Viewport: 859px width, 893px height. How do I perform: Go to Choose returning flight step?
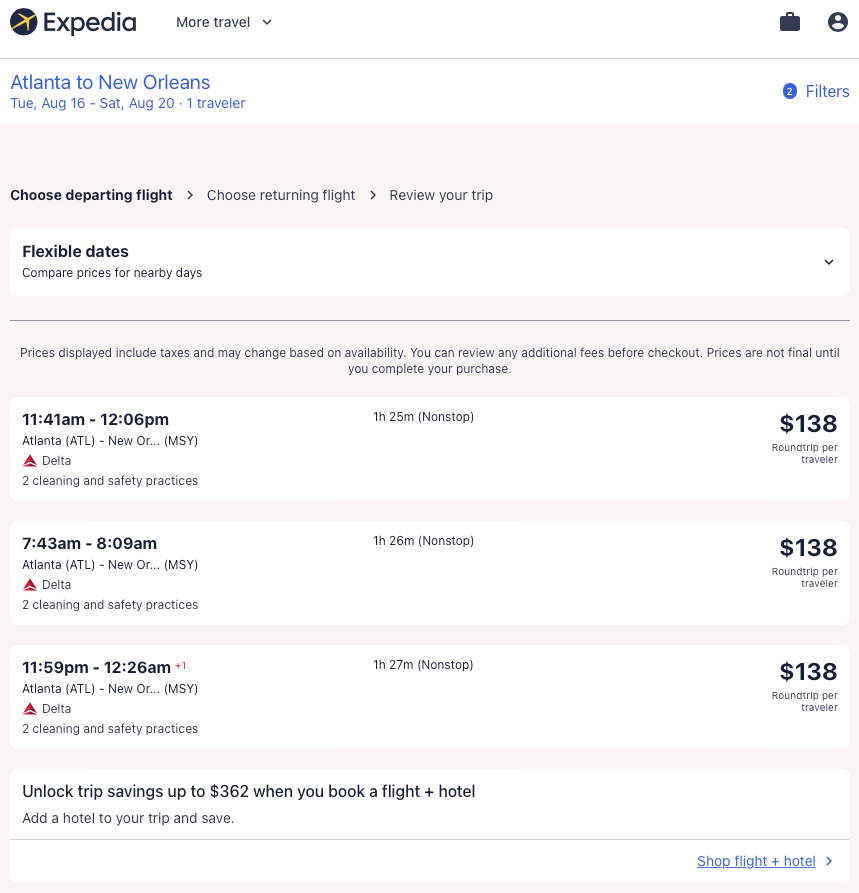(x=281, y=195)
